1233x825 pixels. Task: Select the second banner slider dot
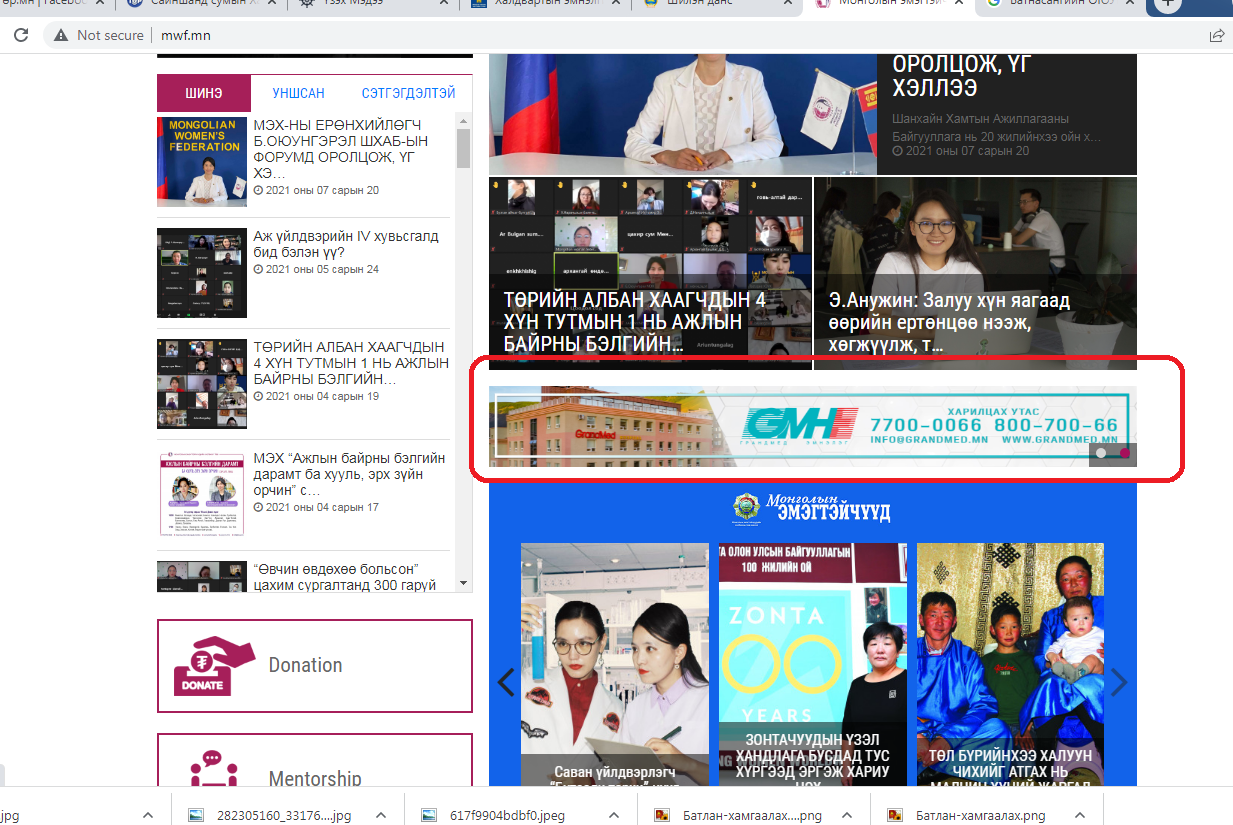pos(1124,453)
